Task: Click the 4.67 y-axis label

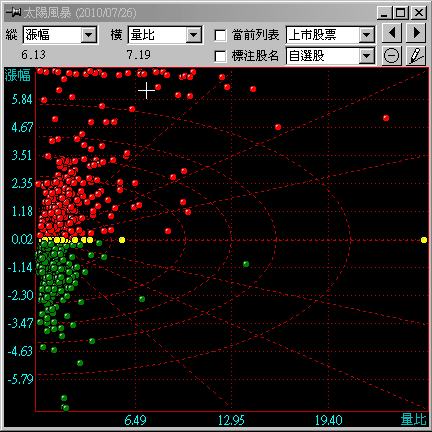Action: [22, 127]
